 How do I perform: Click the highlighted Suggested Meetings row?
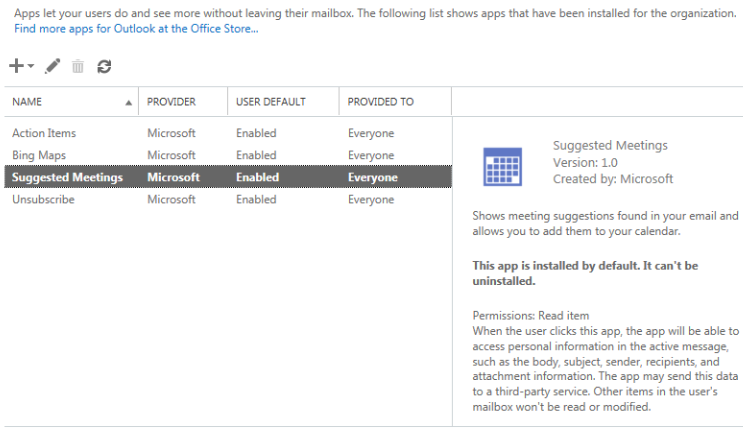pos(67,177)
